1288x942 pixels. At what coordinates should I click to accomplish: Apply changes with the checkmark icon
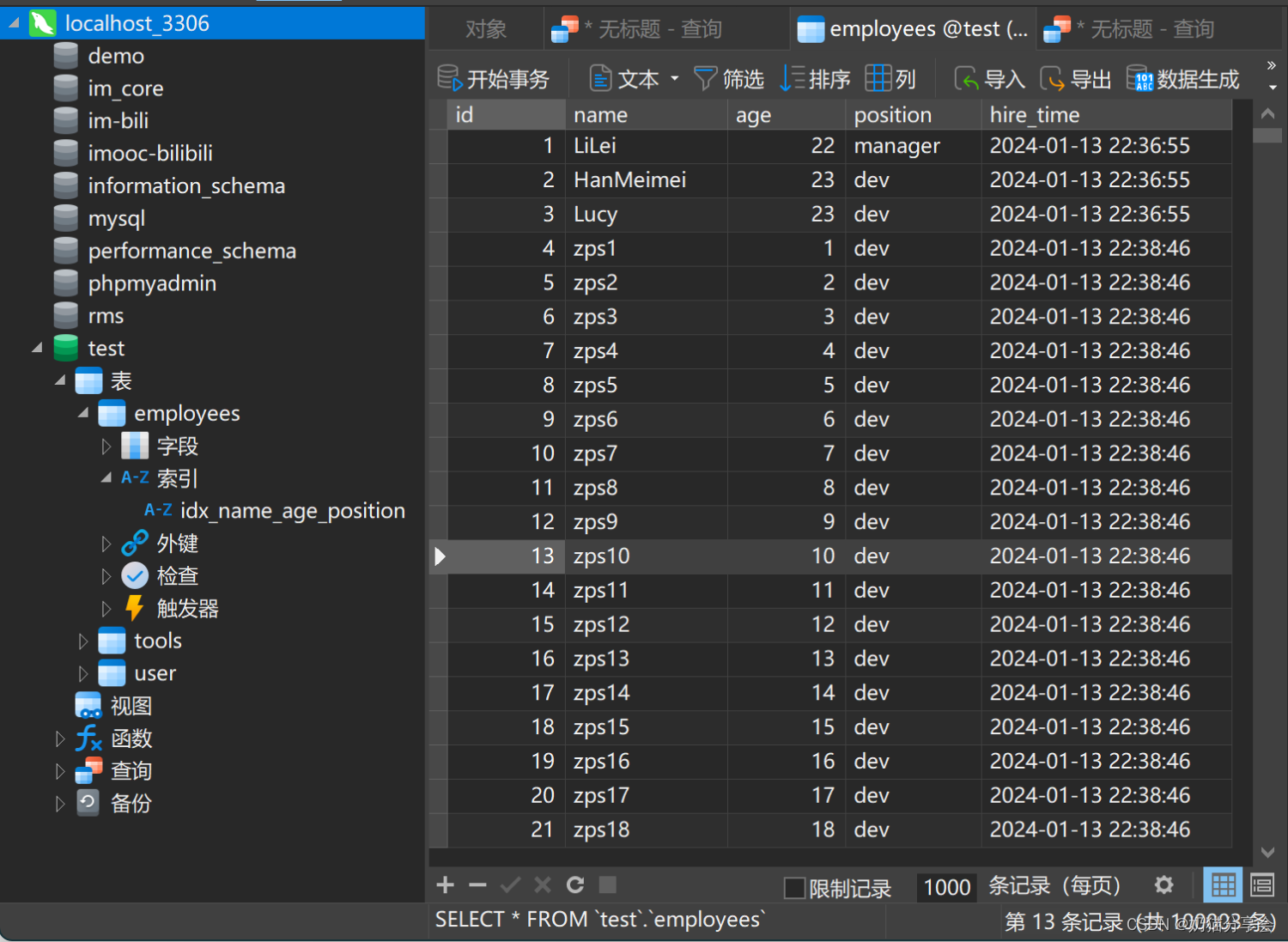tap(510, 884)
